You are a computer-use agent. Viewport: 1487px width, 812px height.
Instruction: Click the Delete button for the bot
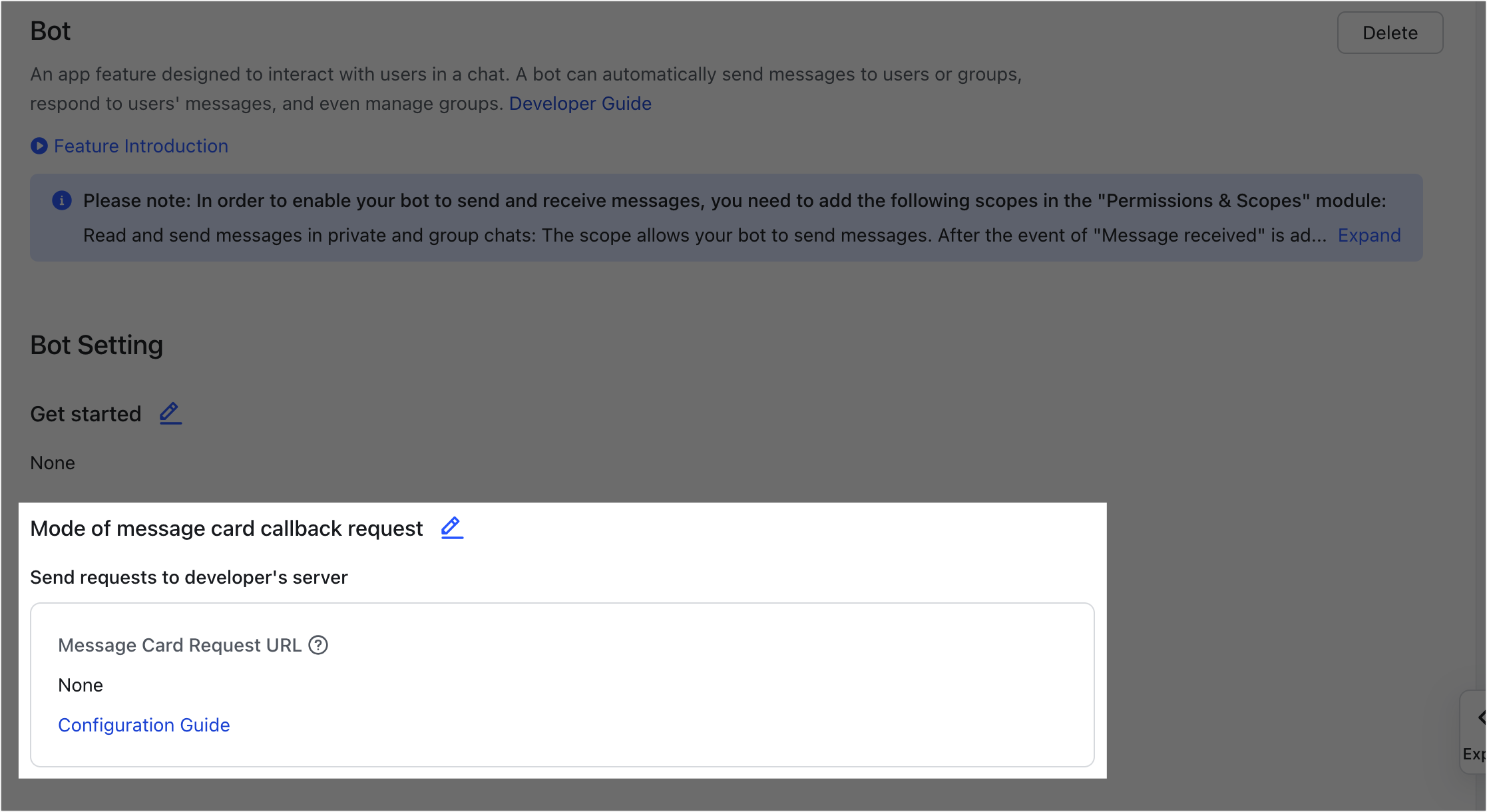point(1390,33)
